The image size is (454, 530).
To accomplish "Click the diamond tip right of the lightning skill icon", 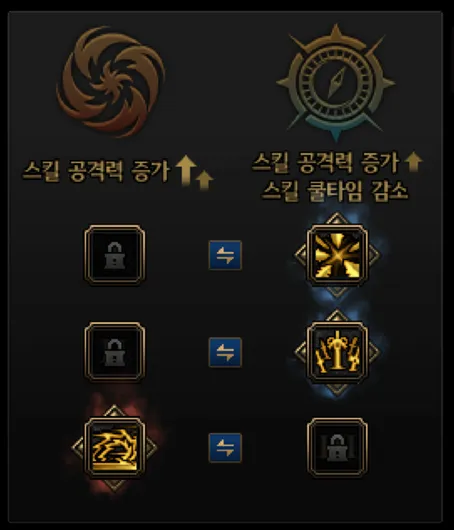I will pos(151,448).
